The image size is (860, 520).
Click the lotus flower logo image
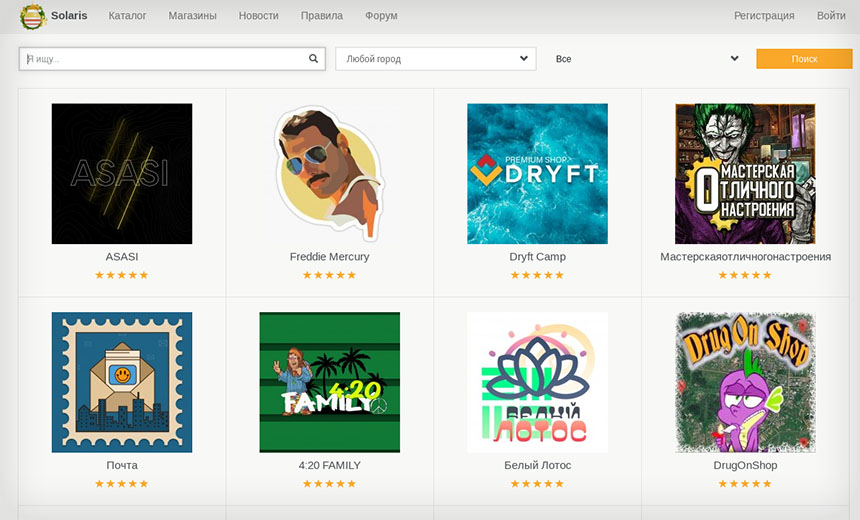click(537, 382)
